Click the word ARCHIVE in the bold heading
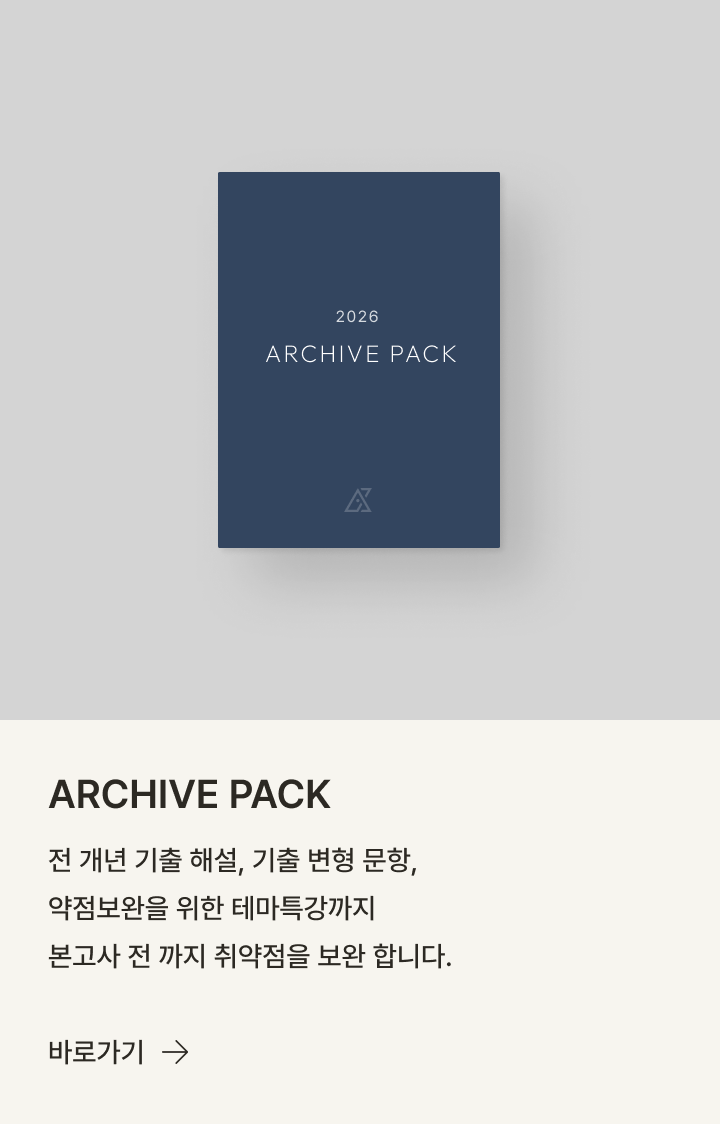Image resolution: width=720 pixels, height=1124 pixels. point(133,794)
